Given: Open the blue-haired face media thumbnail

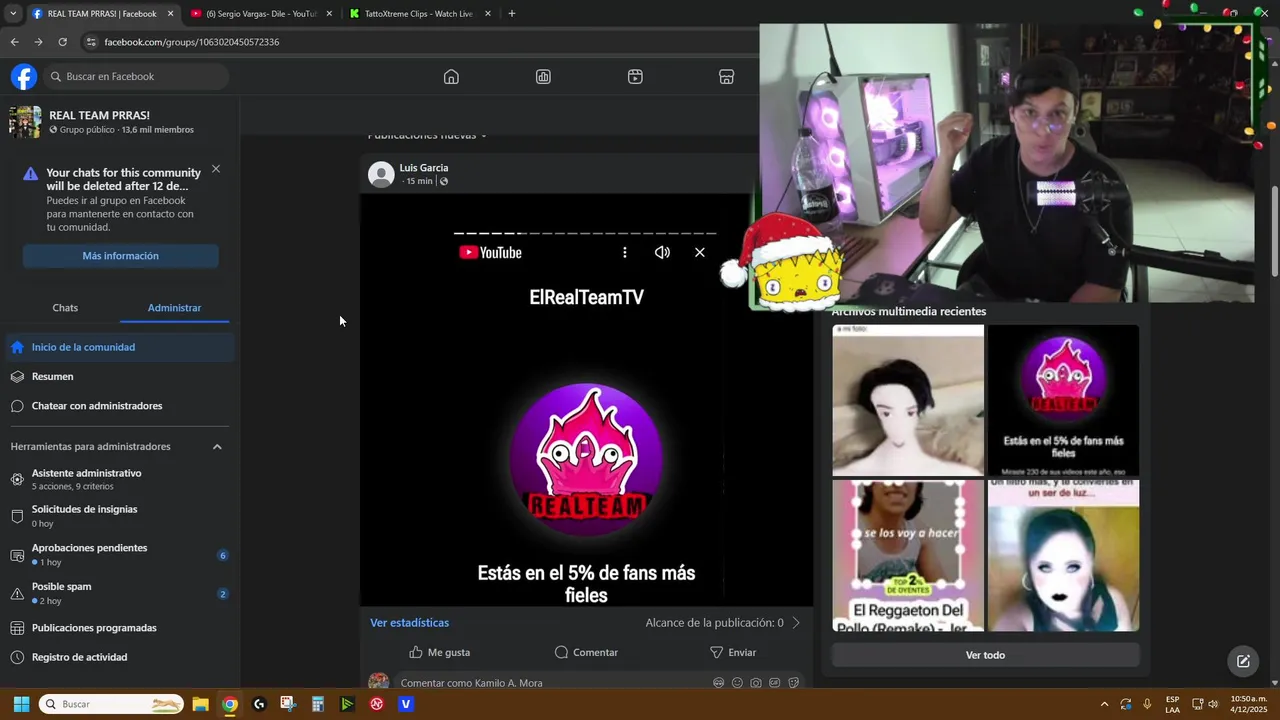Looking at the screenshot, I should pyautogui.click(x=1063, y=555).
